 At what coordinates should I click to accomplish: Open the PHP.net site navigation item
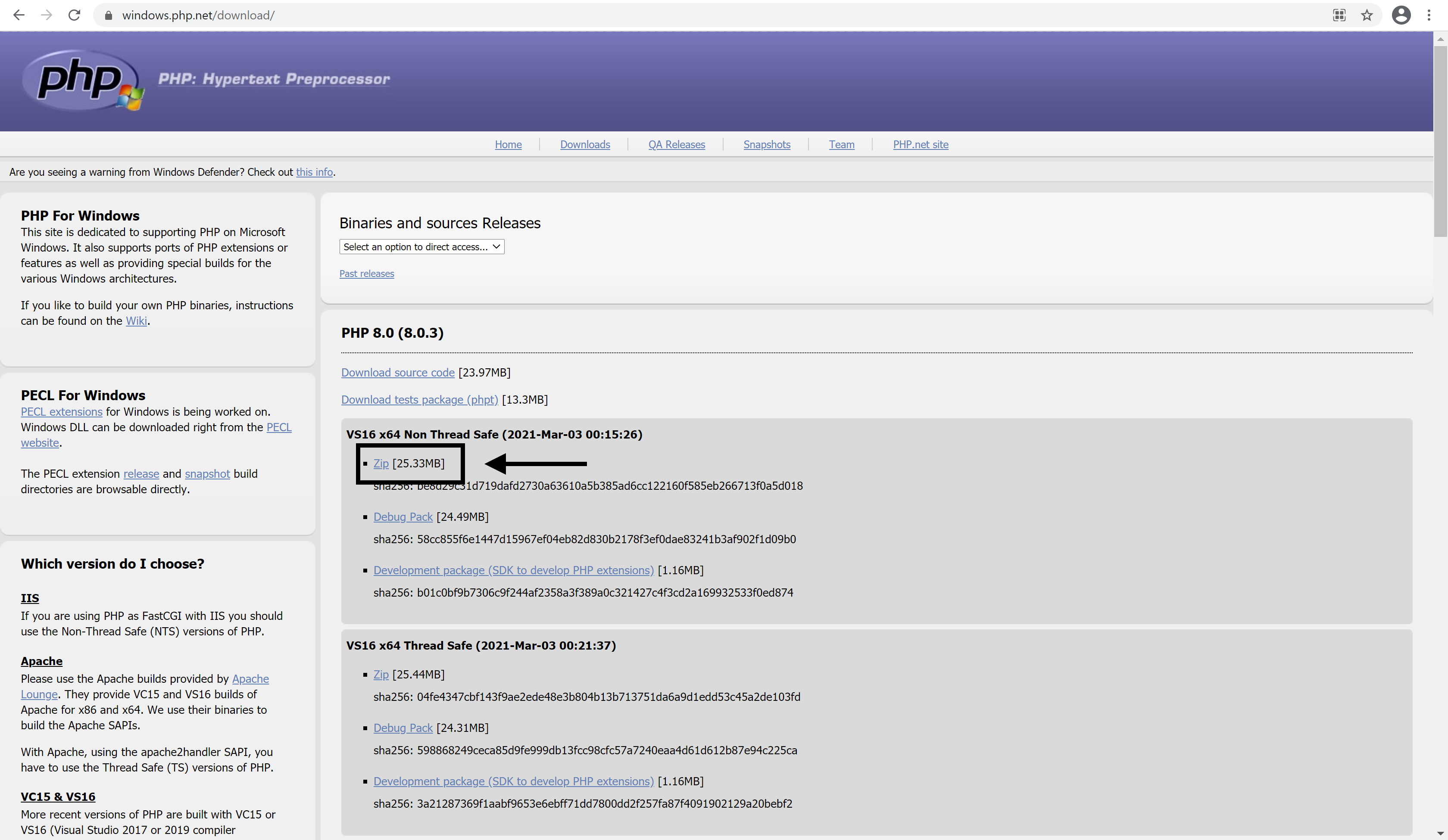(x=921, y=145)
